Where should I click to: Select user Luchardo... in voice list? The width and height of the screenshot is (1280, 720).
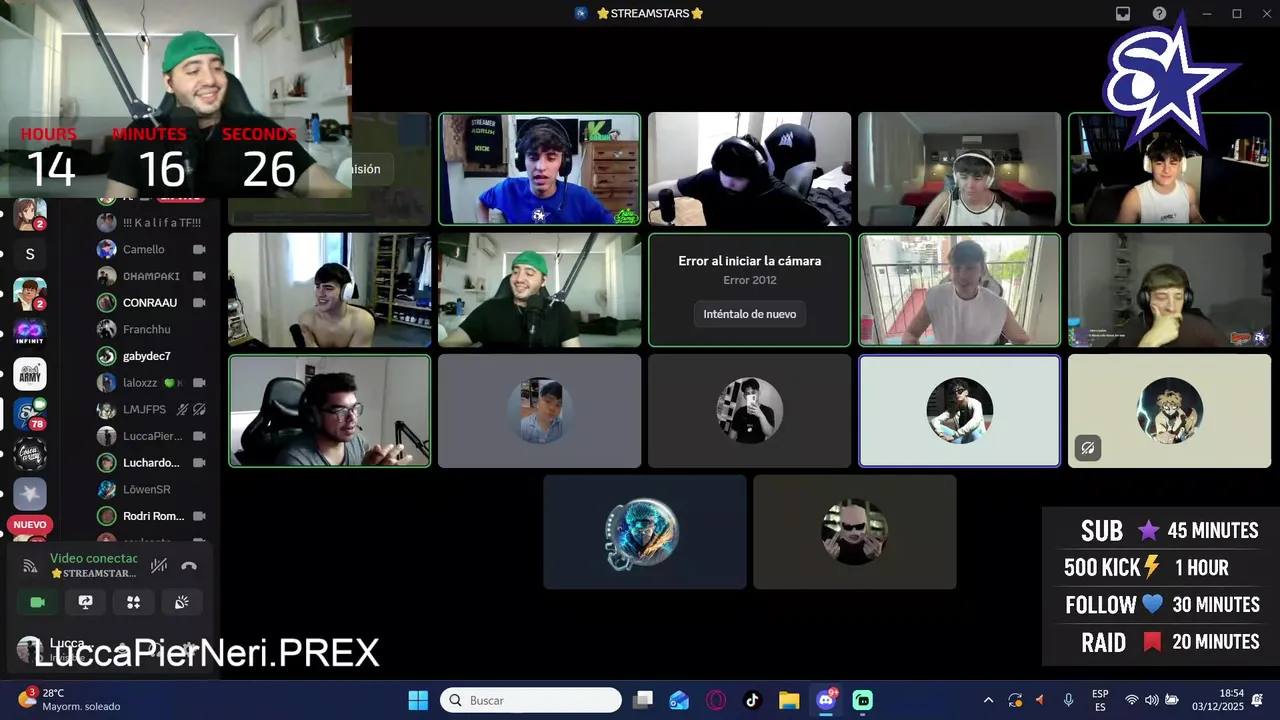point(151,463)
